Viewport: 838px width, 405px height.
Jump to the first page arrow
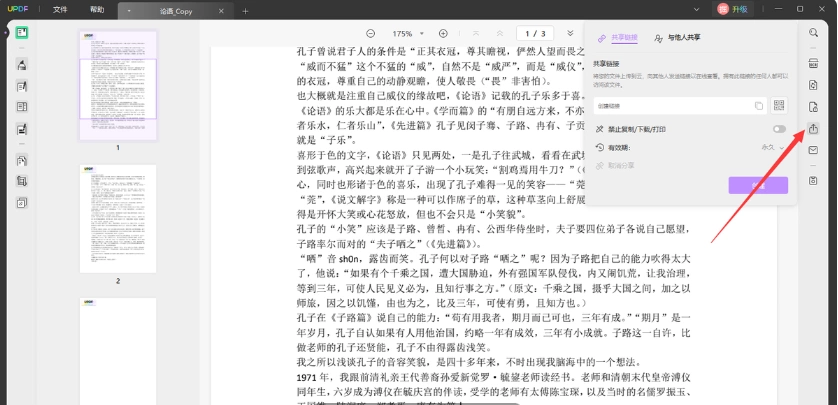(x=476, y=33)
